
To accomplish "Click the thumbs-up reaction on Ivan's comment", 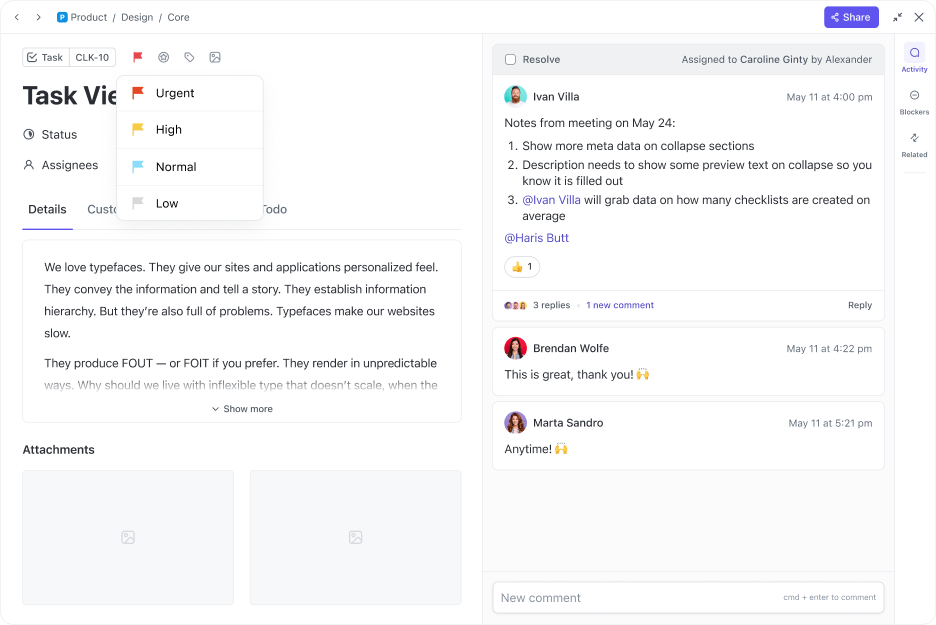I will 521,267.
